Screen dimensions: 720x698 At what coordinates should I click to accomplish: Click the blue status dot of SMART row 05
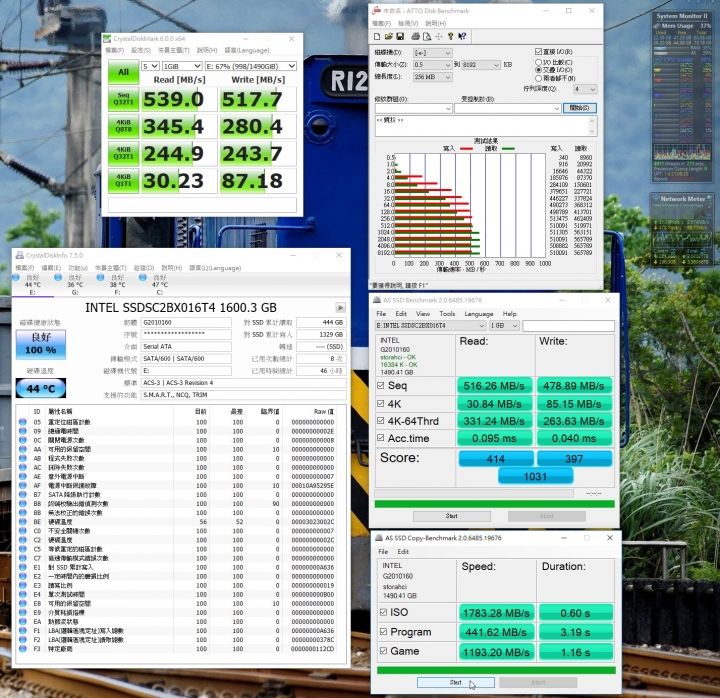[22, 422]
